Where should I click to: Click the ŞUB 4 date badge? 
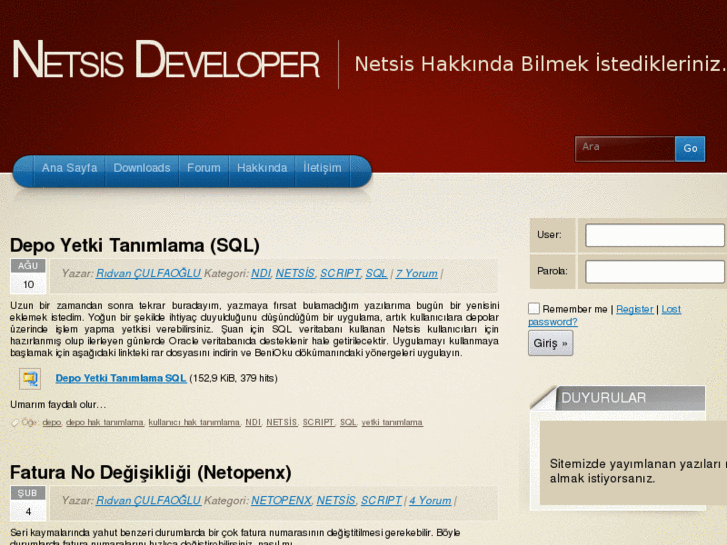[x=28, y=503]
